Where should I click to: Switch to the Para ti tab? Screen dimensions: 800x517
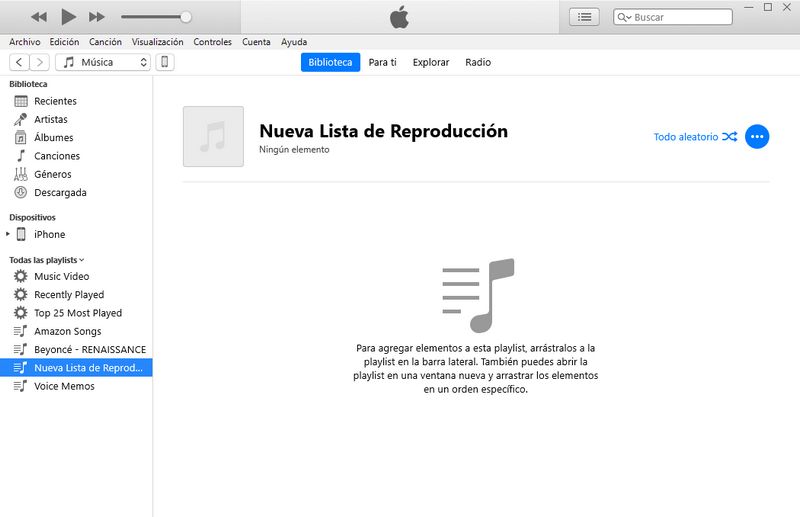pos(383,62)
